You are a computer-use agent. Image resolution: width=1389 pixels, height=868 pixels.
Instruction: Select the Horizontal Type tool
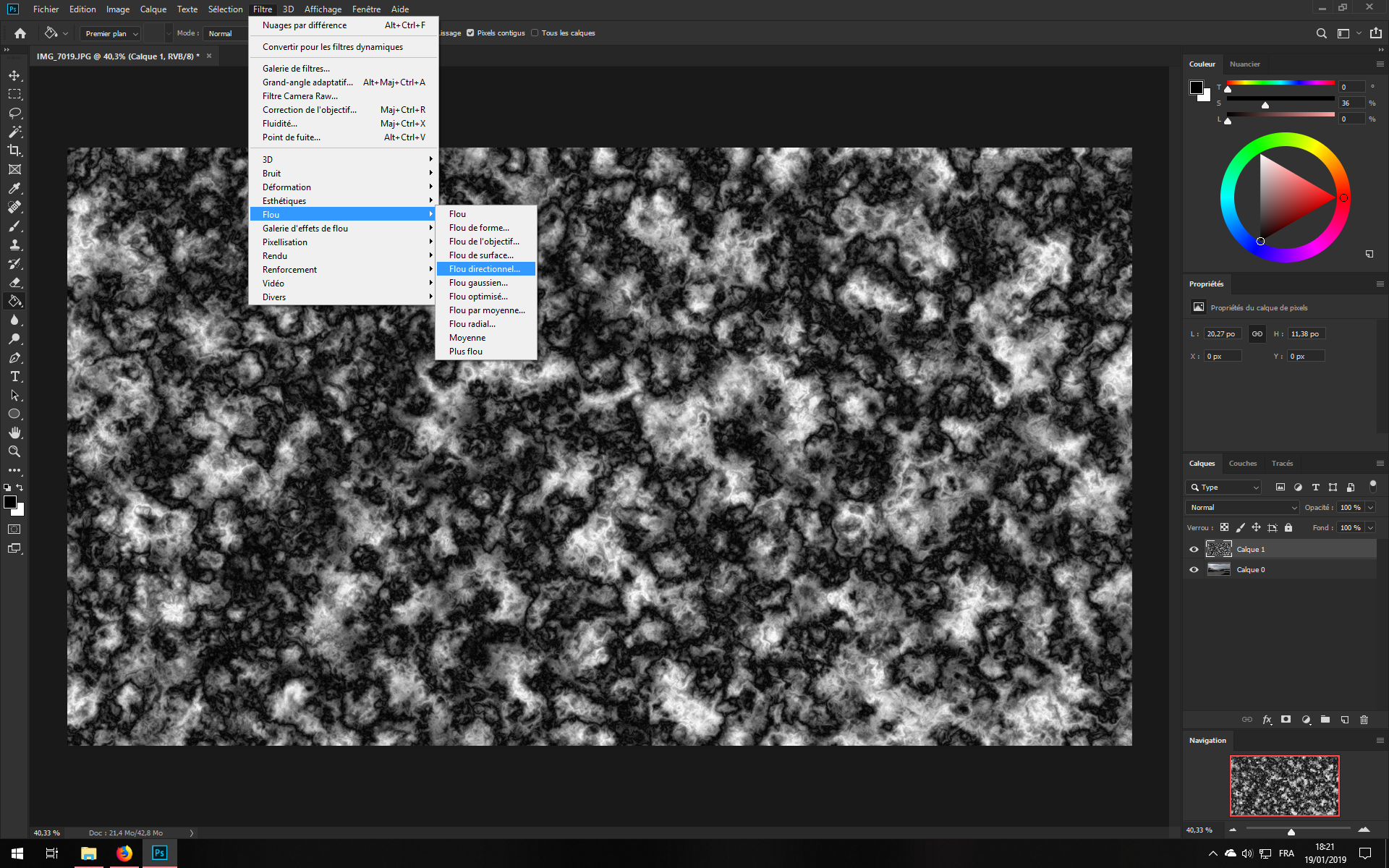(x=14, y=376)
